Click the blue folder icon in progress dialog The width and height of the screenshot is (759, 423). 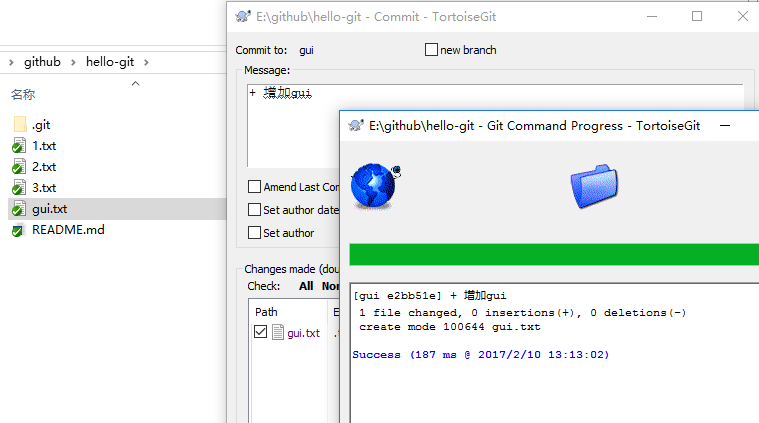coord(594,186)
